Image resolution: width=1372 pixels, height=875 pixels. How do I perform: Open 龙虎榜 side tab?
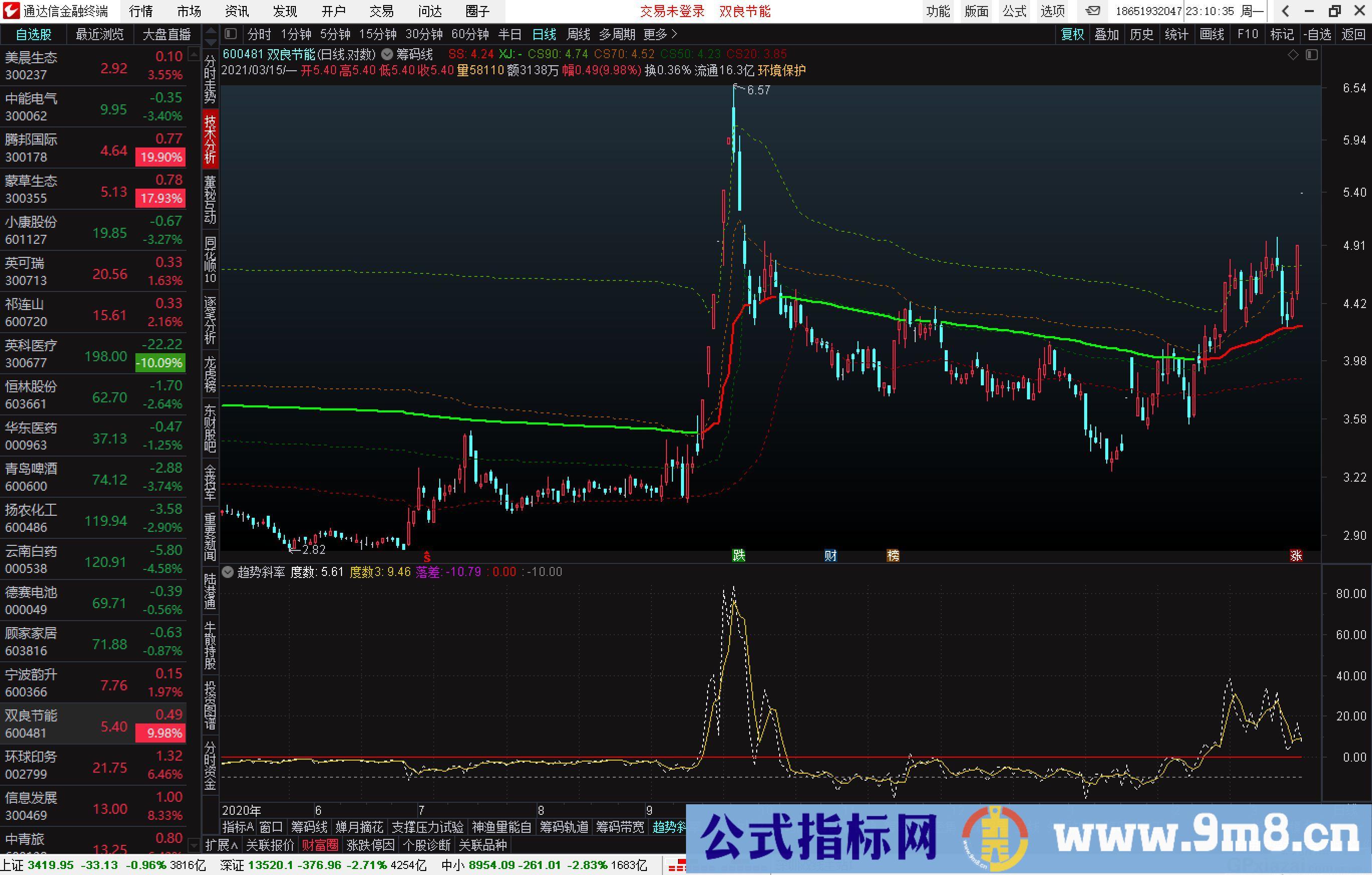click(210, 374)
